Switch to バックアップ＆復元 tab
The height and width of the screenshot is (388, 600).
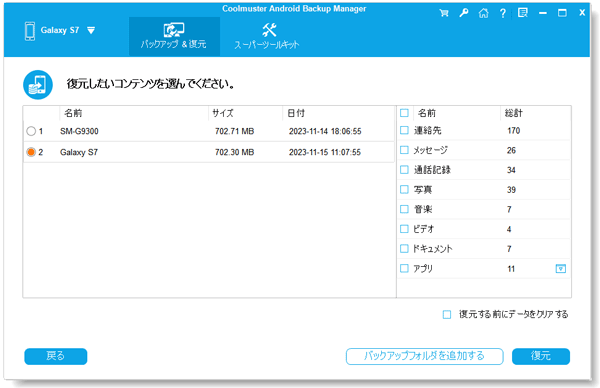point(174,36)
